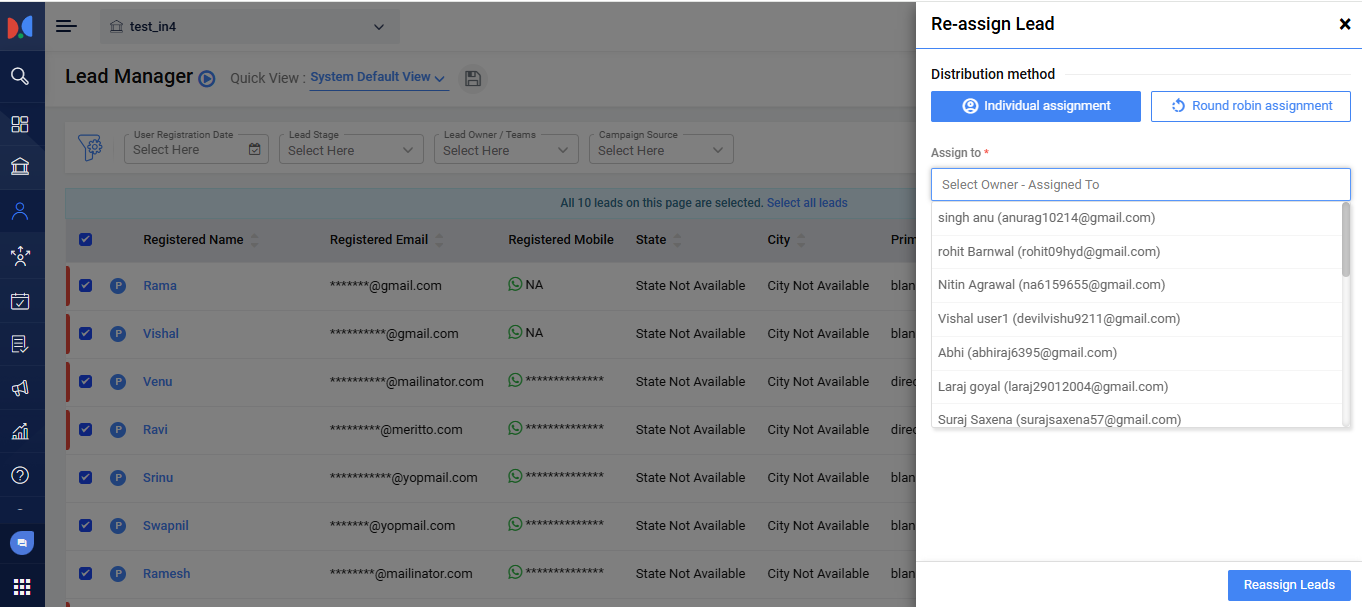Toggle the checkbox for lead Srinu
Screen dimensions: 1362x607
85,477
